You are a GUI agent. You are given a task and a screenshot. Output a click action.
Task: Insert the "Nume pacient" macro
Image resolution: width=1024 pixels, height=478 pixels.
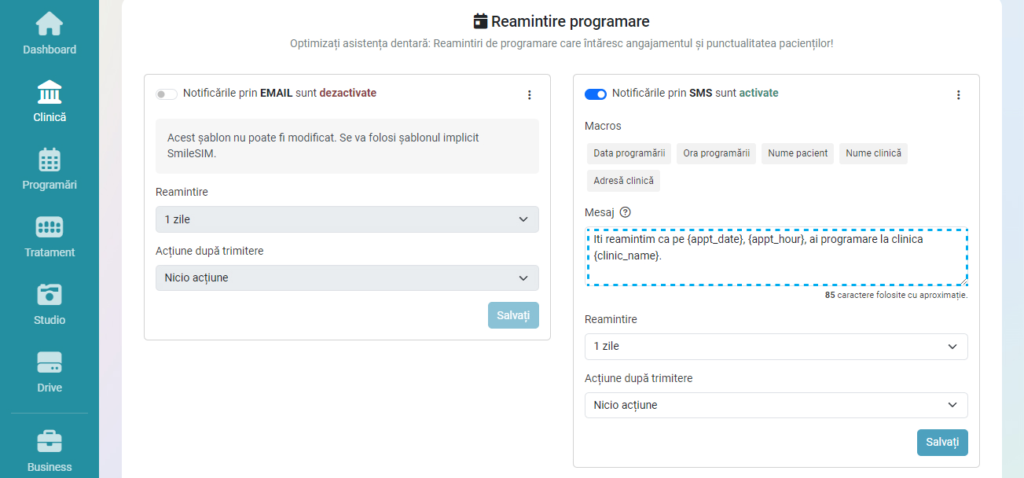pyautogui.click(x=797, y=153)
